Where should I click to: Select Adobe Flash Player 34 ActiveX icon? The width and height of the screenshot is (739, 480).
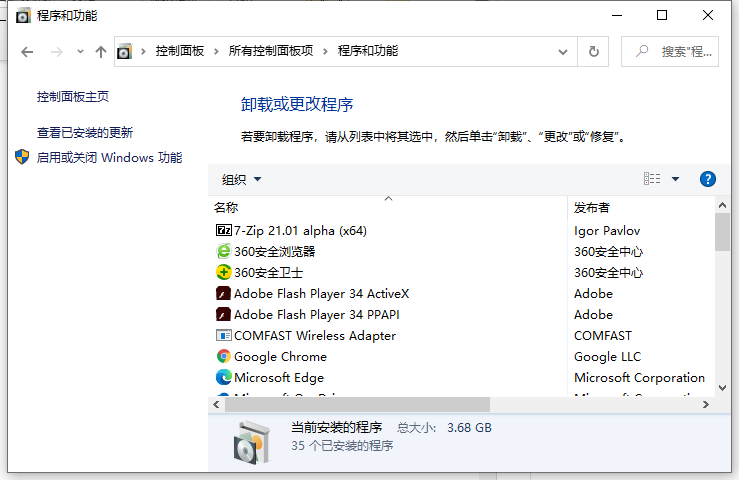coord(223,293)
